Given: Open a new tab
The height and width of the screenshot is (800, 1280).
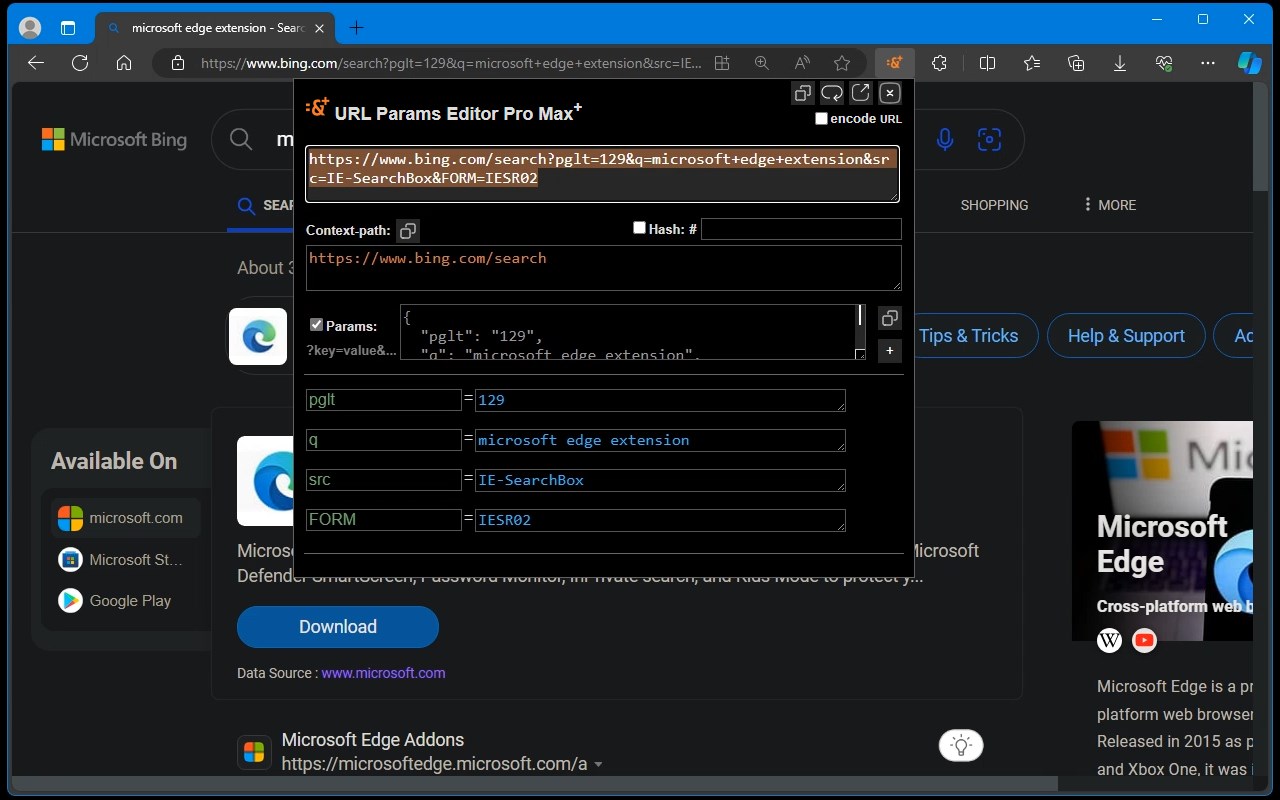Looking at the screenshot, I should coord(356,28).
